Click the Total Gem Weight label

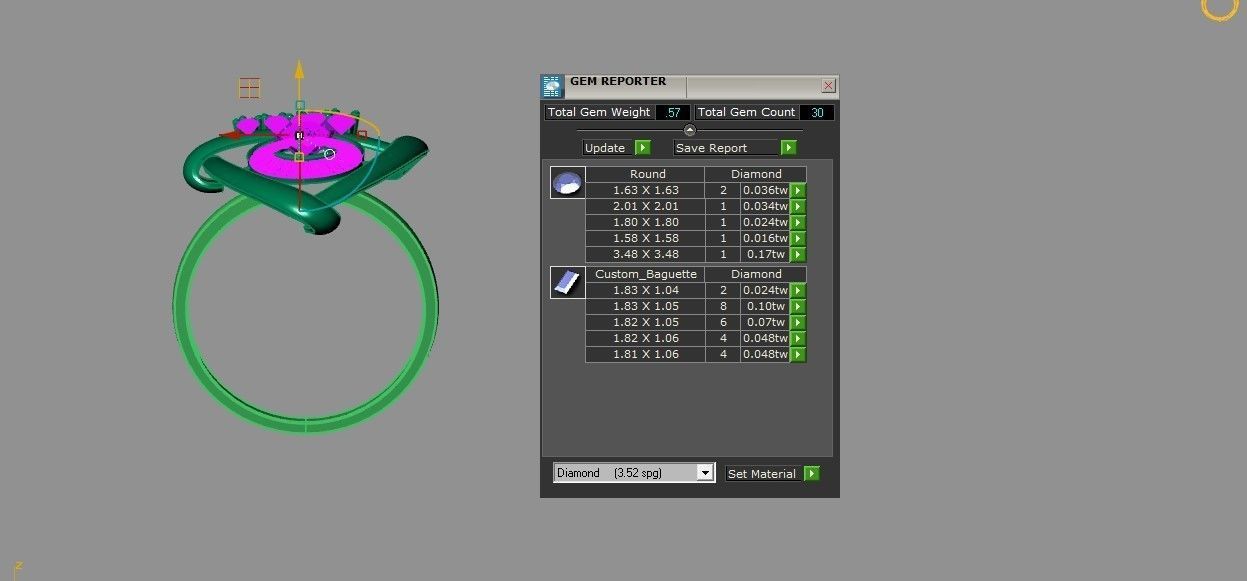click(x=599, y=112)
